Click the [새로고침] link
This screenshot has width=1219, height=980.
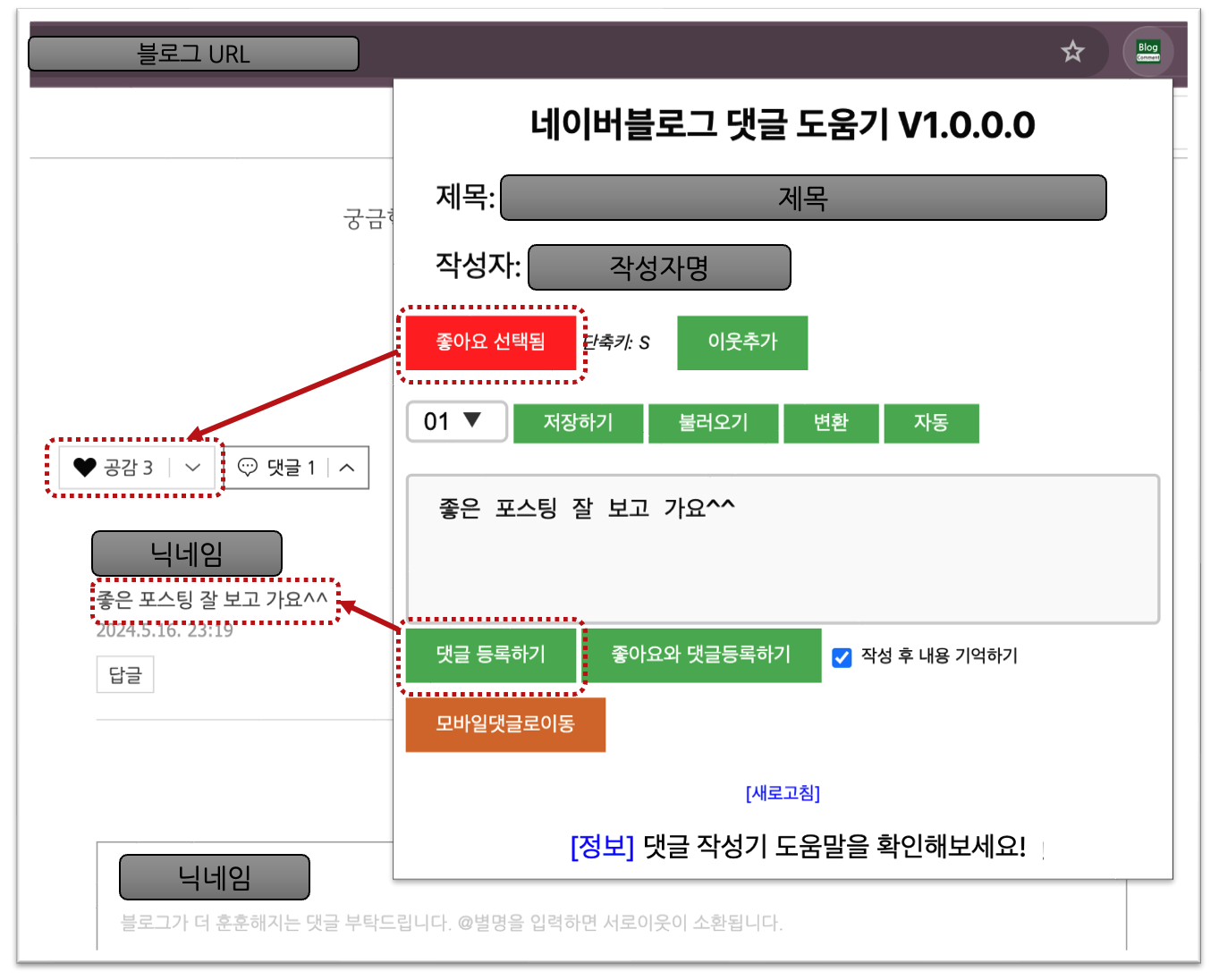783,793
